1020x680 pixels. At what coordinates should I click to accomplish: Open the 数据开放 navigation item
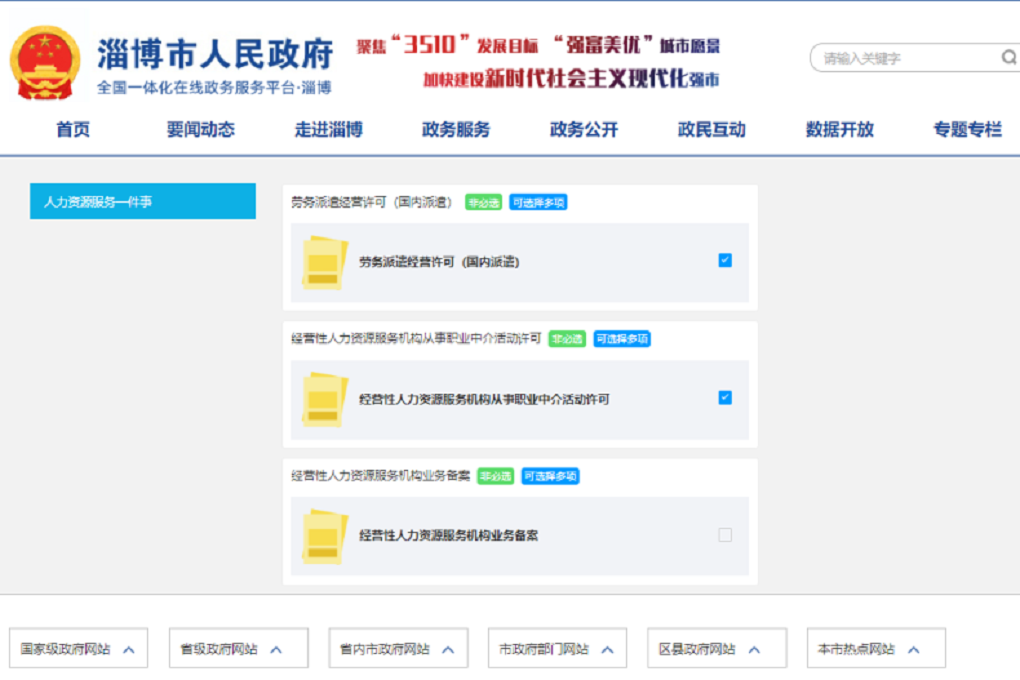click(x=840, y=130)
